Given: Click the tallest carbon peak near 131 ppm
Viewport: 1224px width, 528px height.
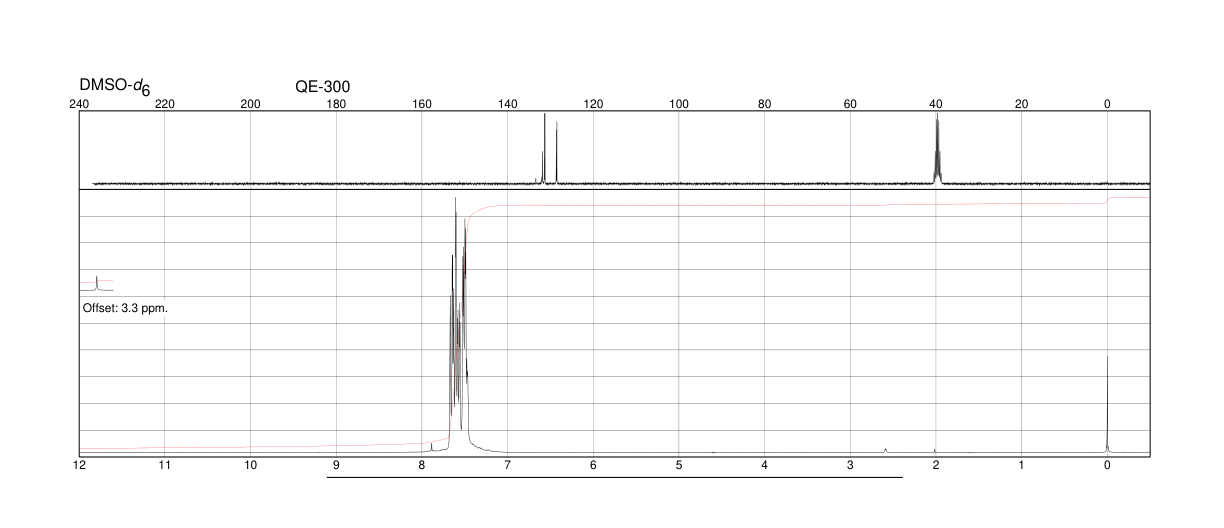Looking at the screenshot, I should coord(544,149).
